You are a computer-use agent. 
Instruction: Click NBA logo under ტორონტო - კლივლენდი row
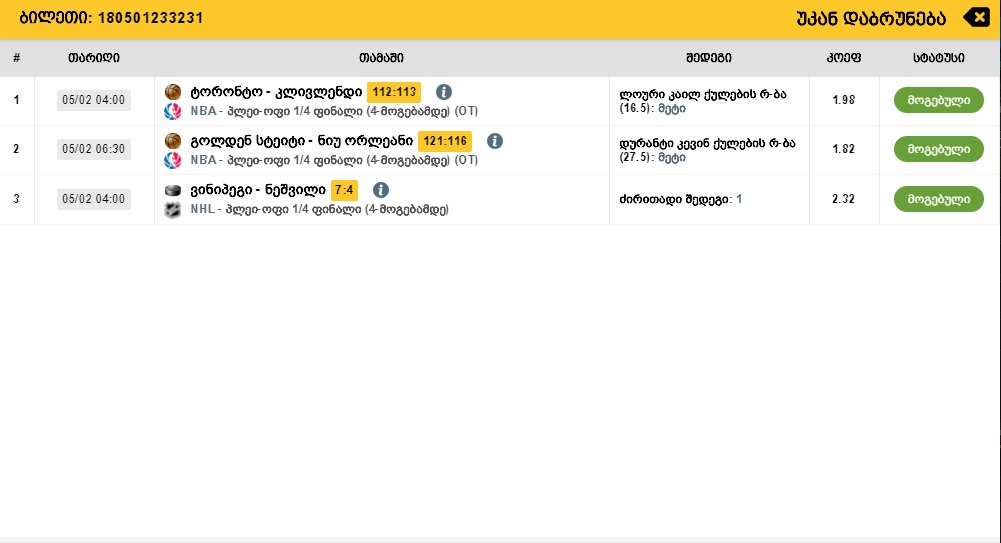(x=173, y=111)
